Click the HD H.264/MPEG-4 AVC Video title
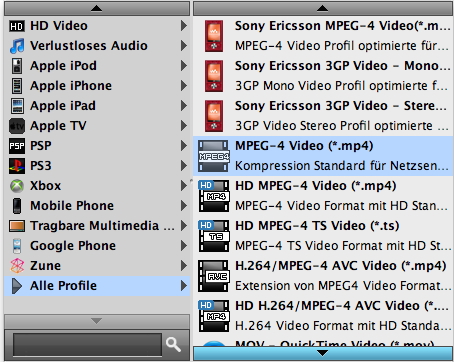Image resolution: width=454 pixels, height=362 pixels. tap(342, 306)
